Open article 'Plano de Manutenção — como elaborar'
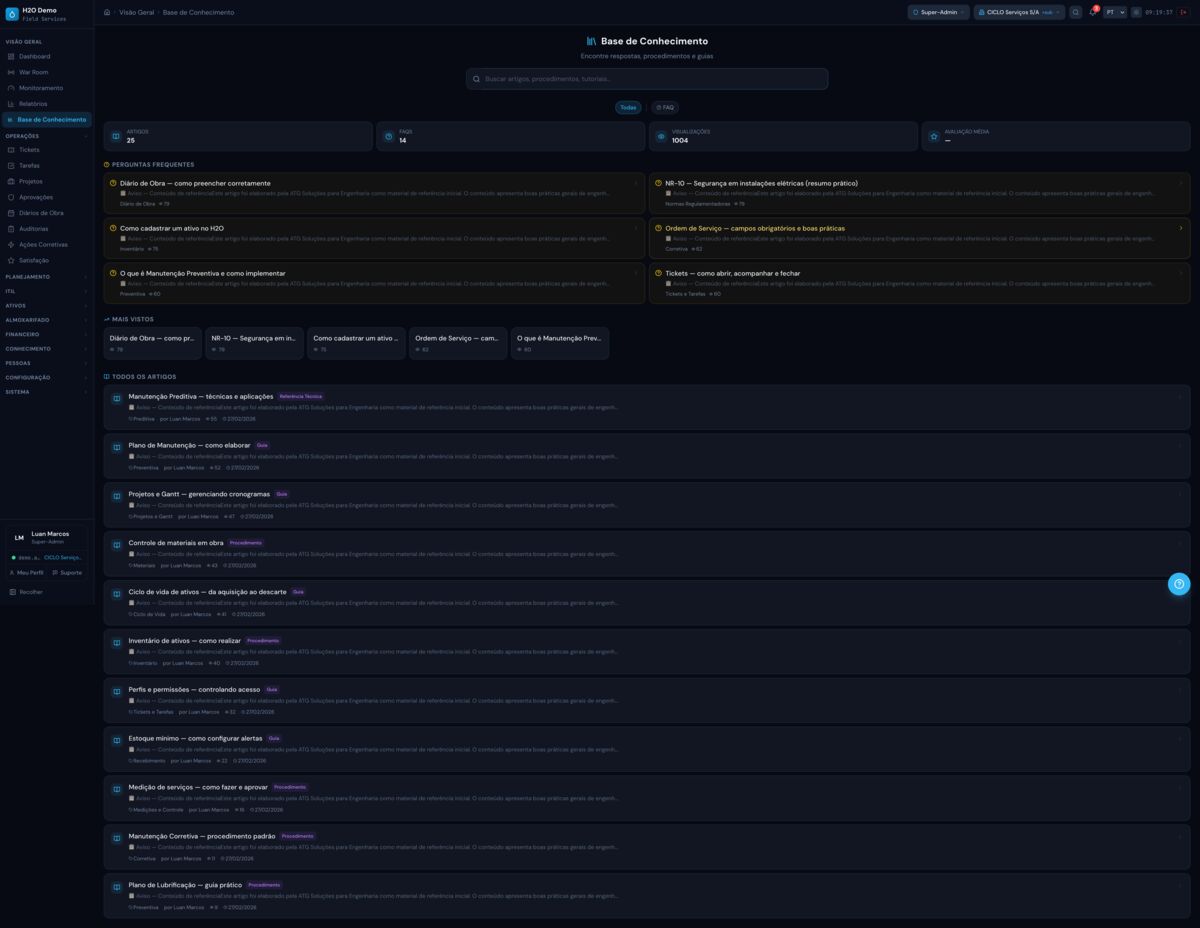This screenshot has height=928, width=1200. (x=647, y=456)
